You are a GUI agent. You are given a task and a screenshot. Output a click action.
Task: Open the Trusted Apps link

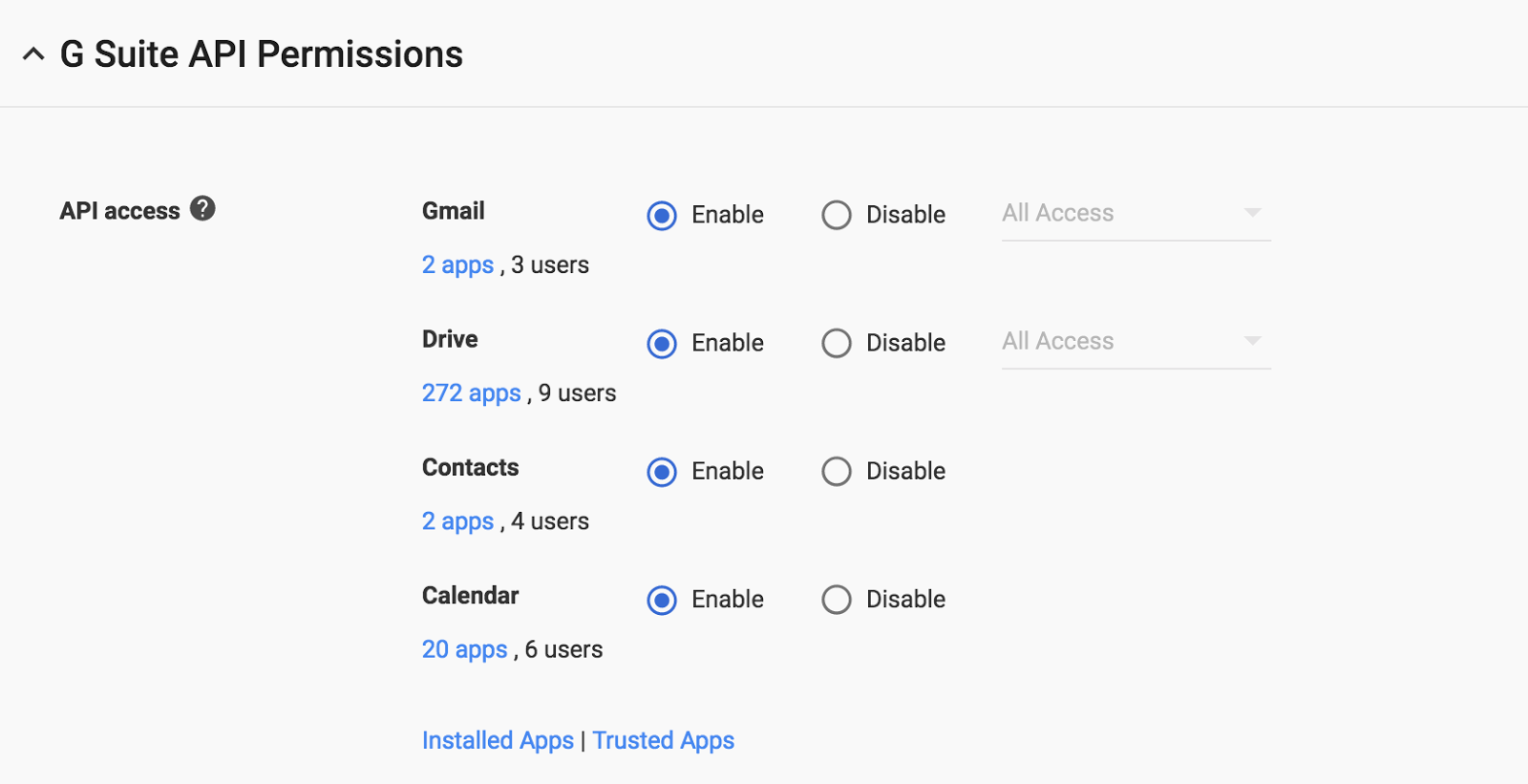pos(664,740)
